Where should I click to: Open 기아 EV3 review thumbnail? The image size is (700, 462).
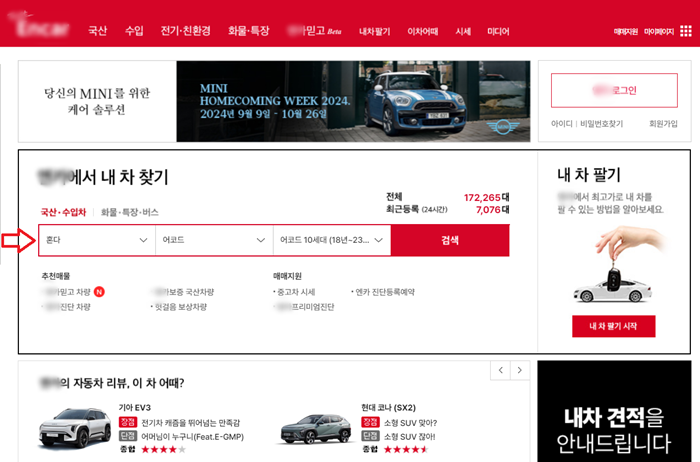pos(75,428)
